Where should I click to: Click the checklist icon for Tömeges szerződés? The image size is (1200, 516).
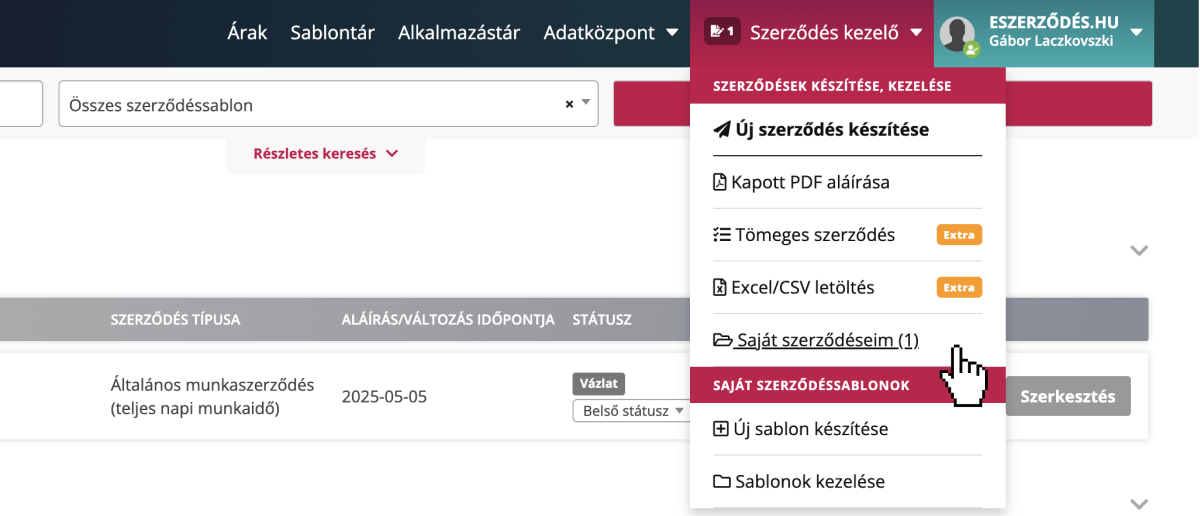coord(721,235)
